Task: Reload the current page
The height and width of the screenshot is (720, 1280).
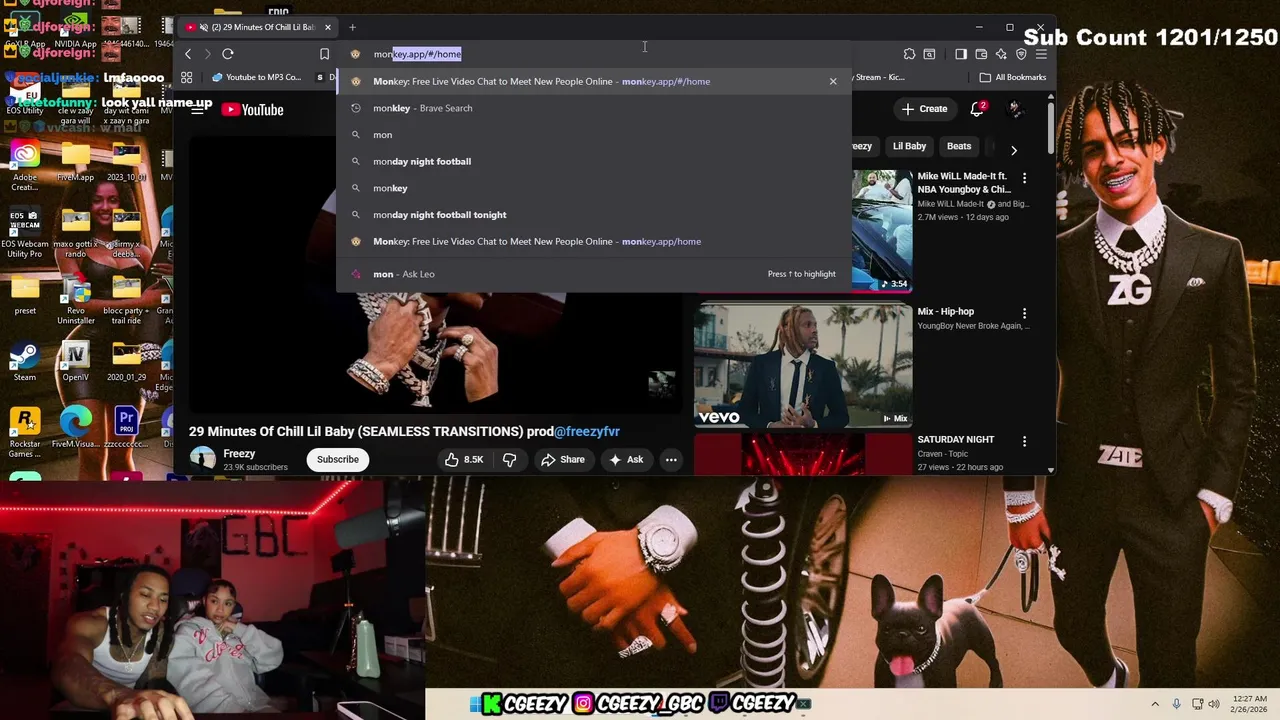Action: tap(228, 54)
